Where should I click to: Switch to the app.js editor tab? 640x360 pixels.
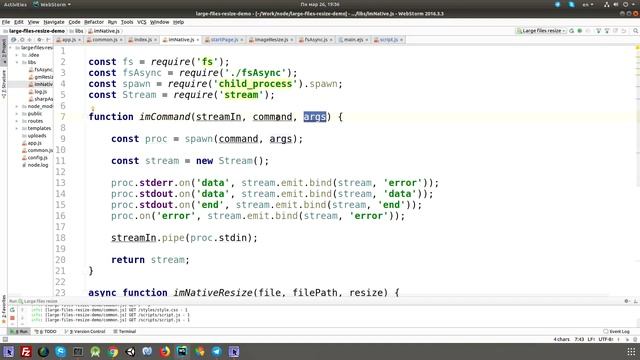[68, 40]
